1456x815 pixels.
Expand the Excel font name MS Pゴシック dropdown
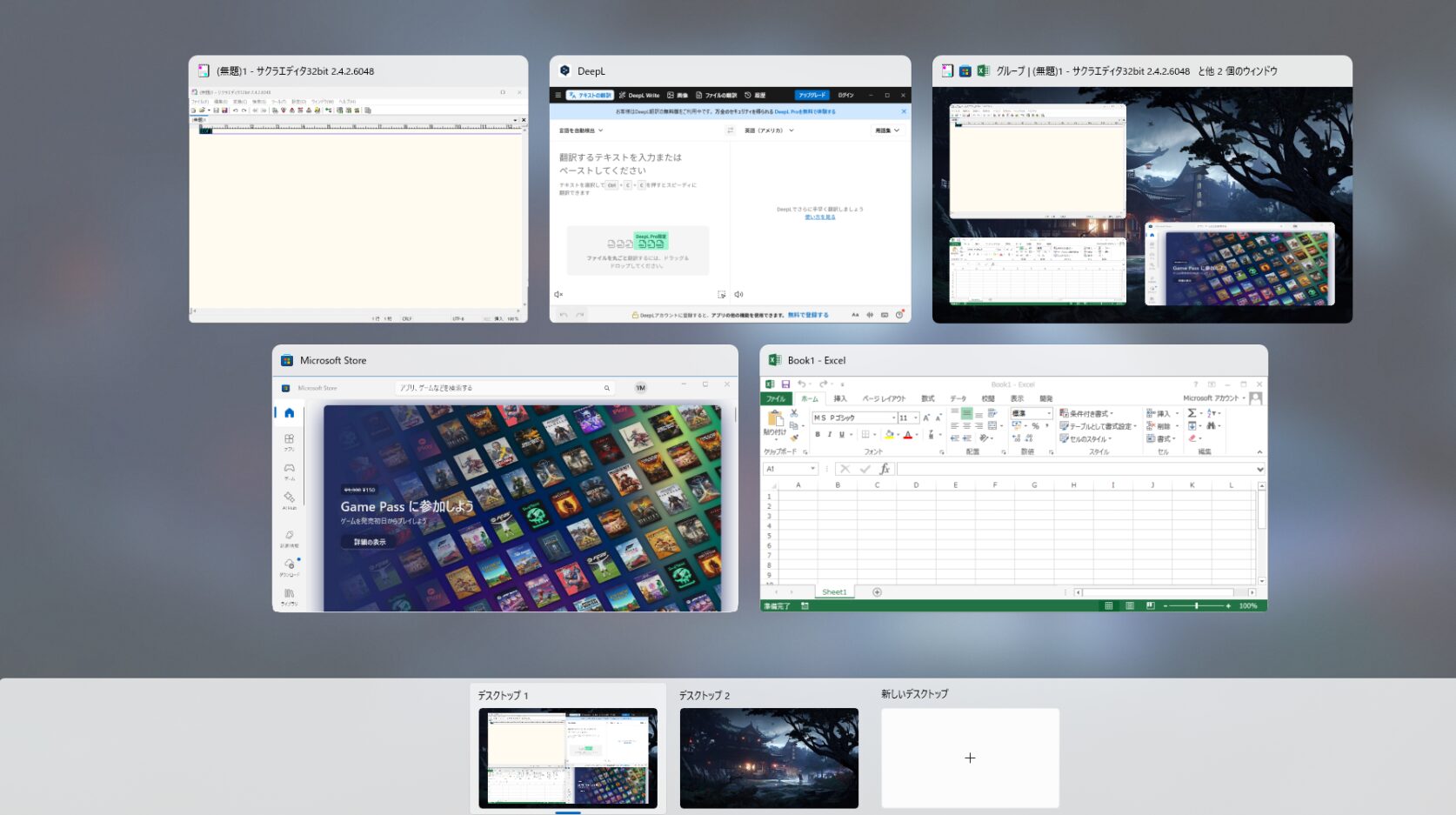pos(893,418)
